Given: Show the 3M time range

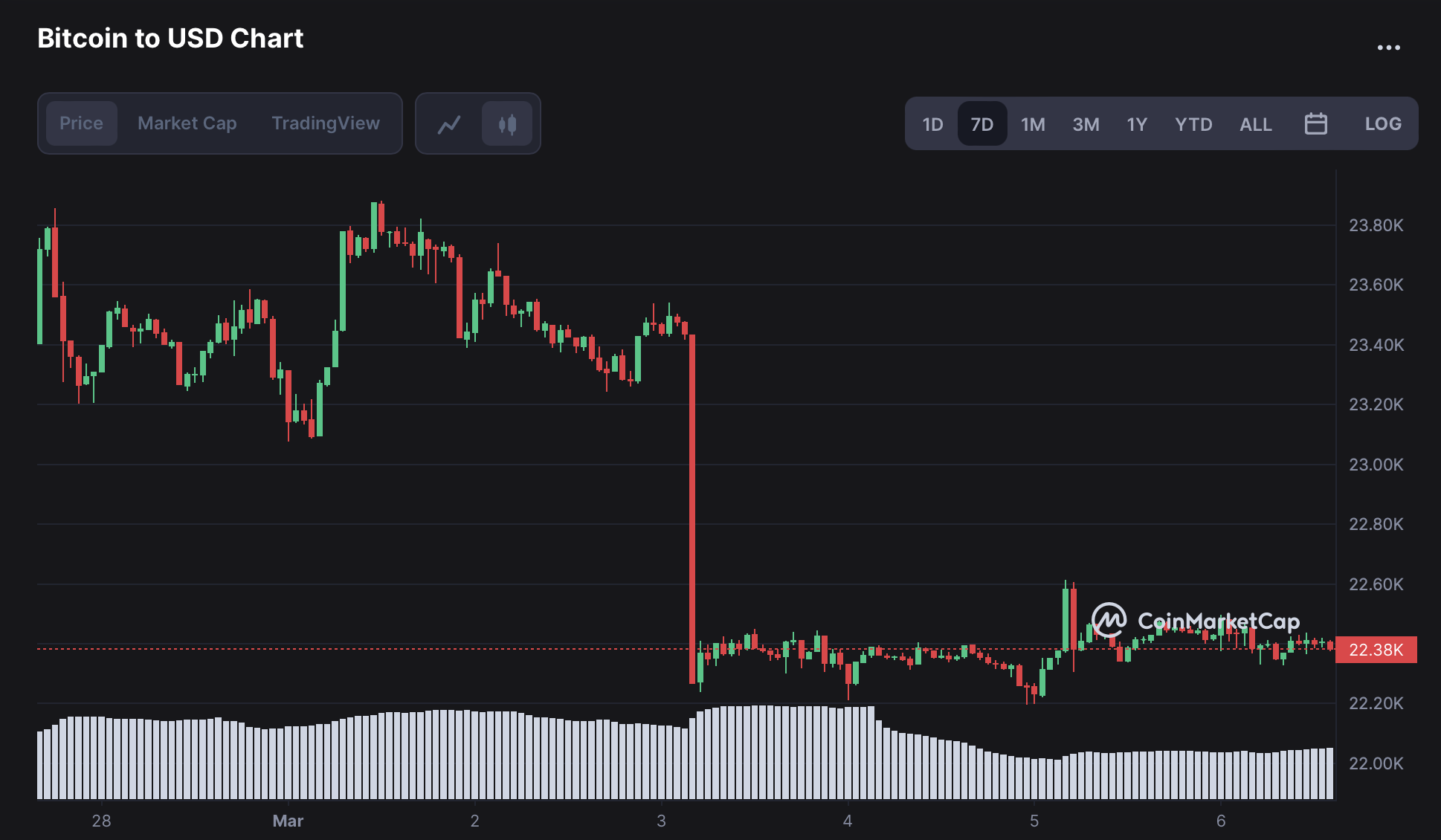Looking at the screenshot, I should coord(1086,124).
